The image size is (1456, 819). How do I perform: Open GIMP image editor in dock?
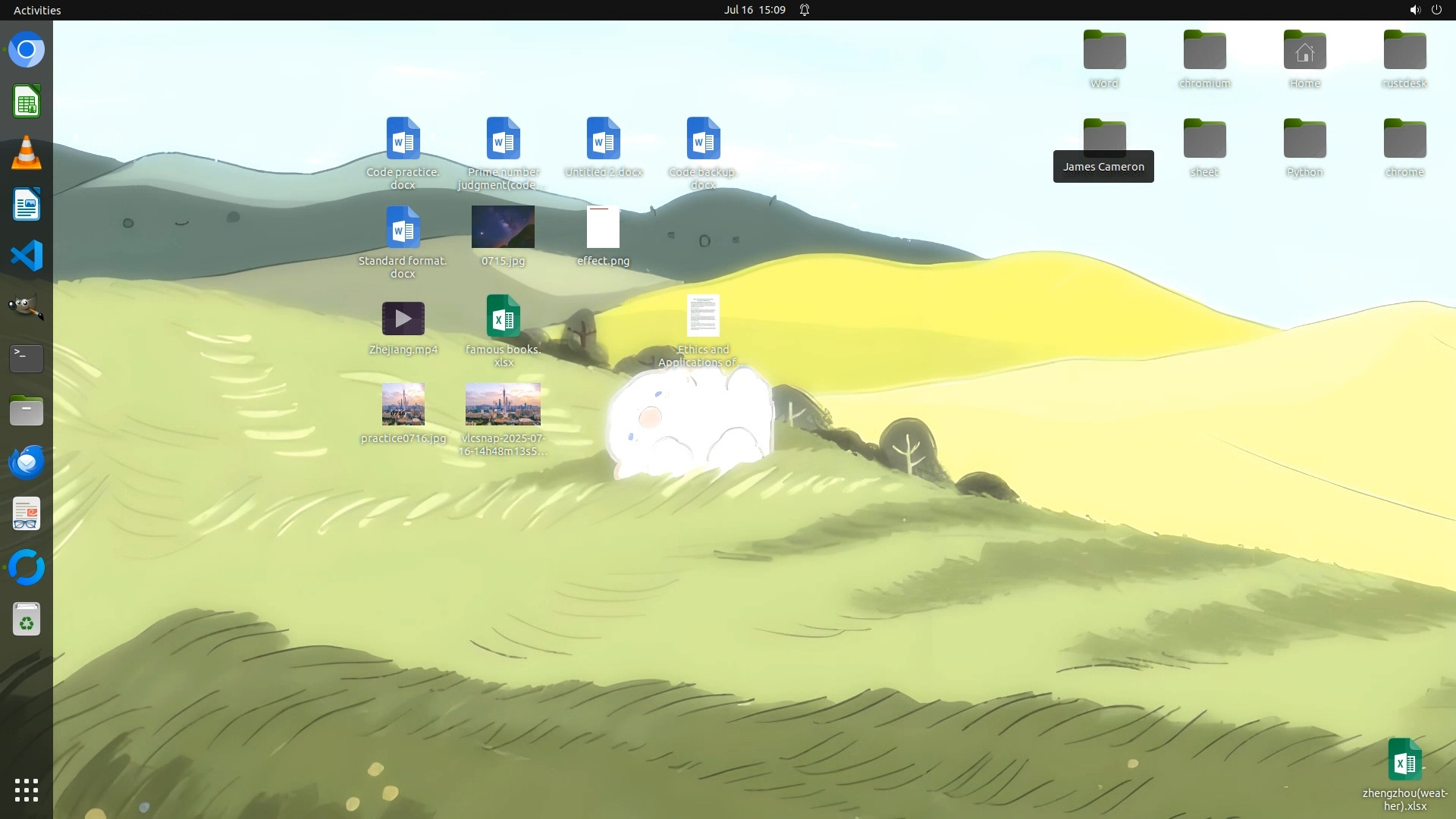click(x=27, y=307)
